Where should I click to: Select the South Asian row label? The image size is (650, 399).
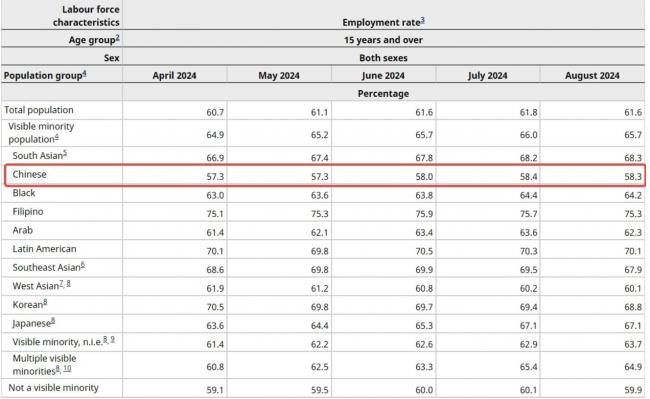(38, 156)
